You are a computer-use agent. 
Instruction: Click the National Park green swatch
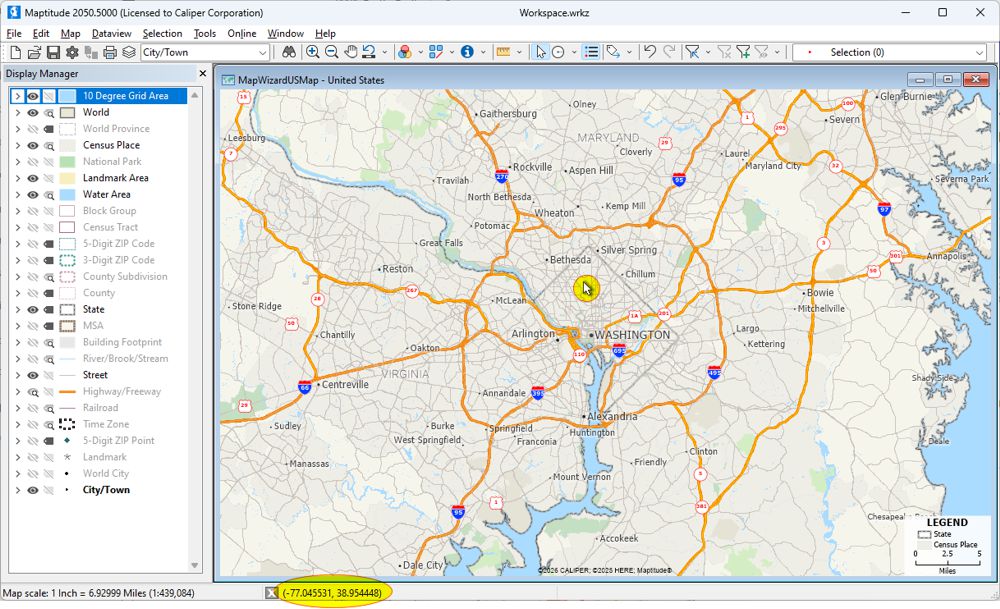[67, 162]
